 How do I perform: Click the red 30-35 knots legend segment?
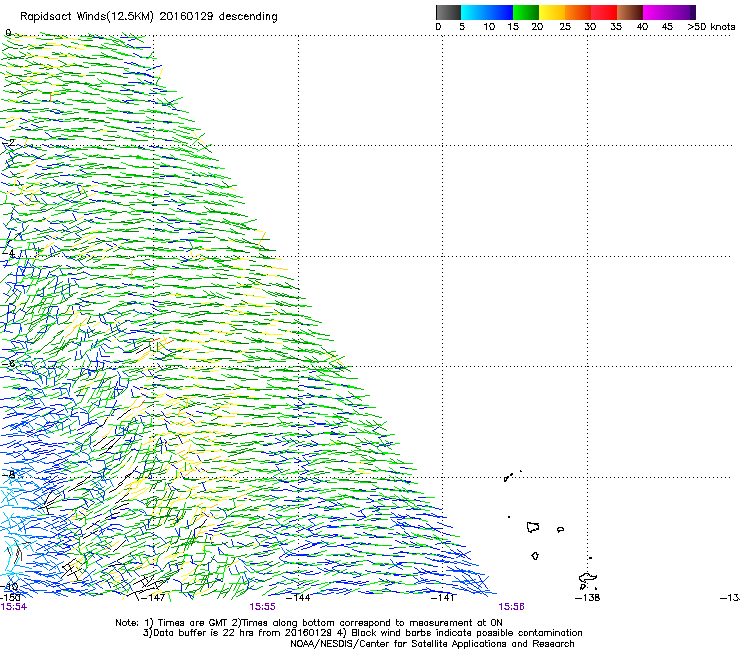click(604, 12)
